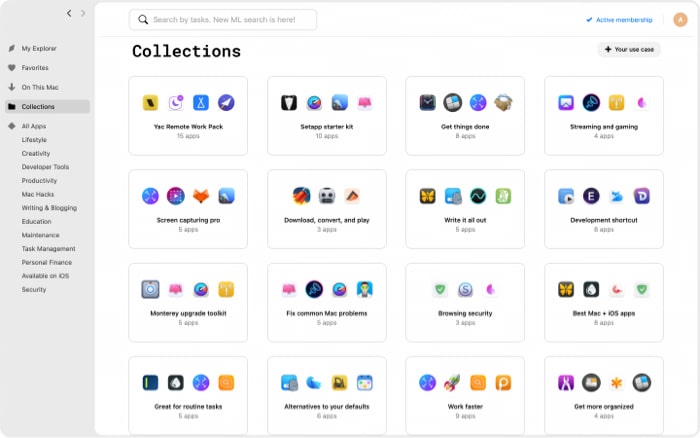Open the Mac Hacks category
Image resolution: width=700 pixels, height=438 pixels.
pyautogui.click(x=38, y=194)
